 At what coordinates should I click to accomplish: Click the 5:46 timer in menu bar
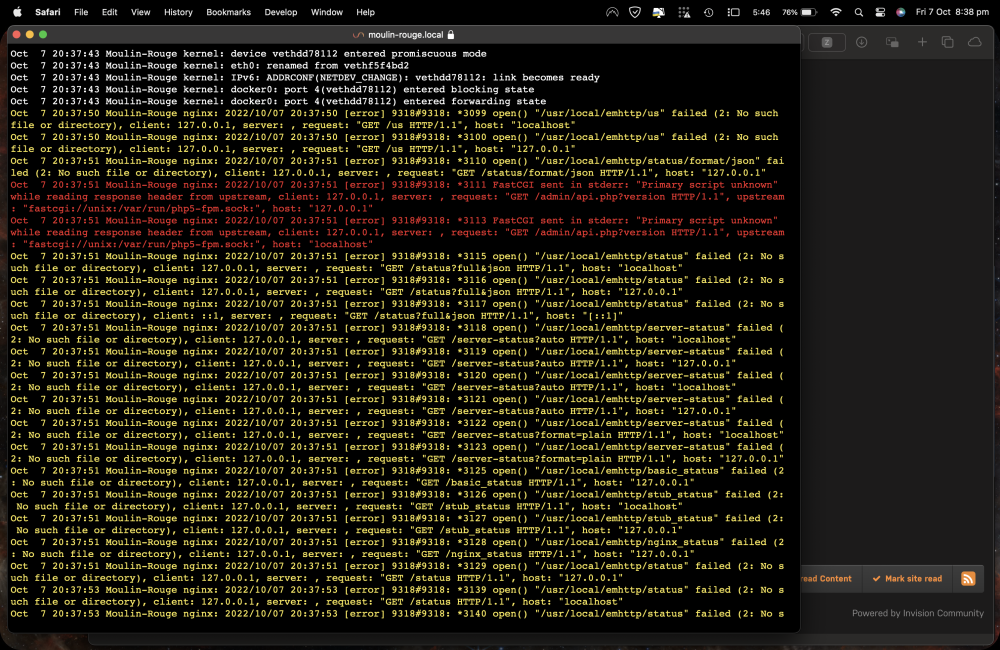coord(761,12)
